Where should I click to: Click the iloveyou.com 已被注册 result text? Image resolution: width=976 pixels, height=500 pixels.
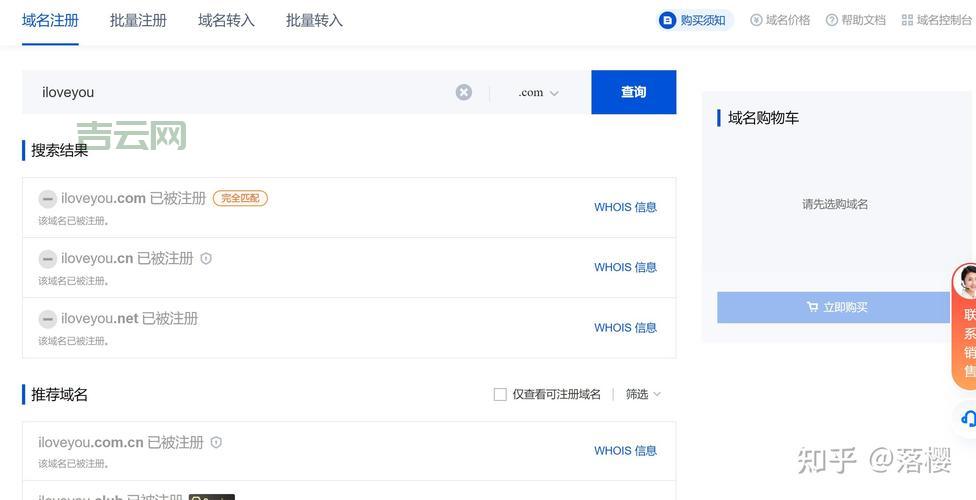point(133,199)
